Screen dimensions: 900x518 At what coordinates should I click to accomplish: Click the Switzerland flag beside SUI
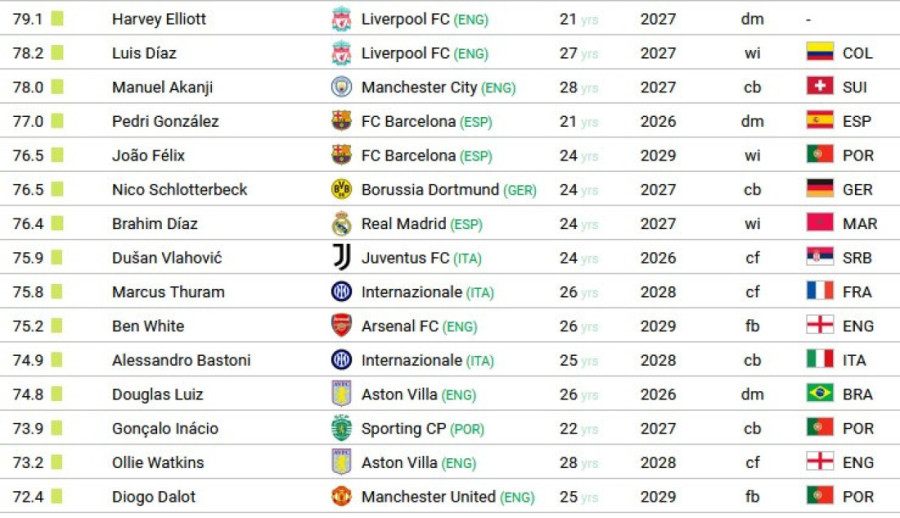[820, 87]
